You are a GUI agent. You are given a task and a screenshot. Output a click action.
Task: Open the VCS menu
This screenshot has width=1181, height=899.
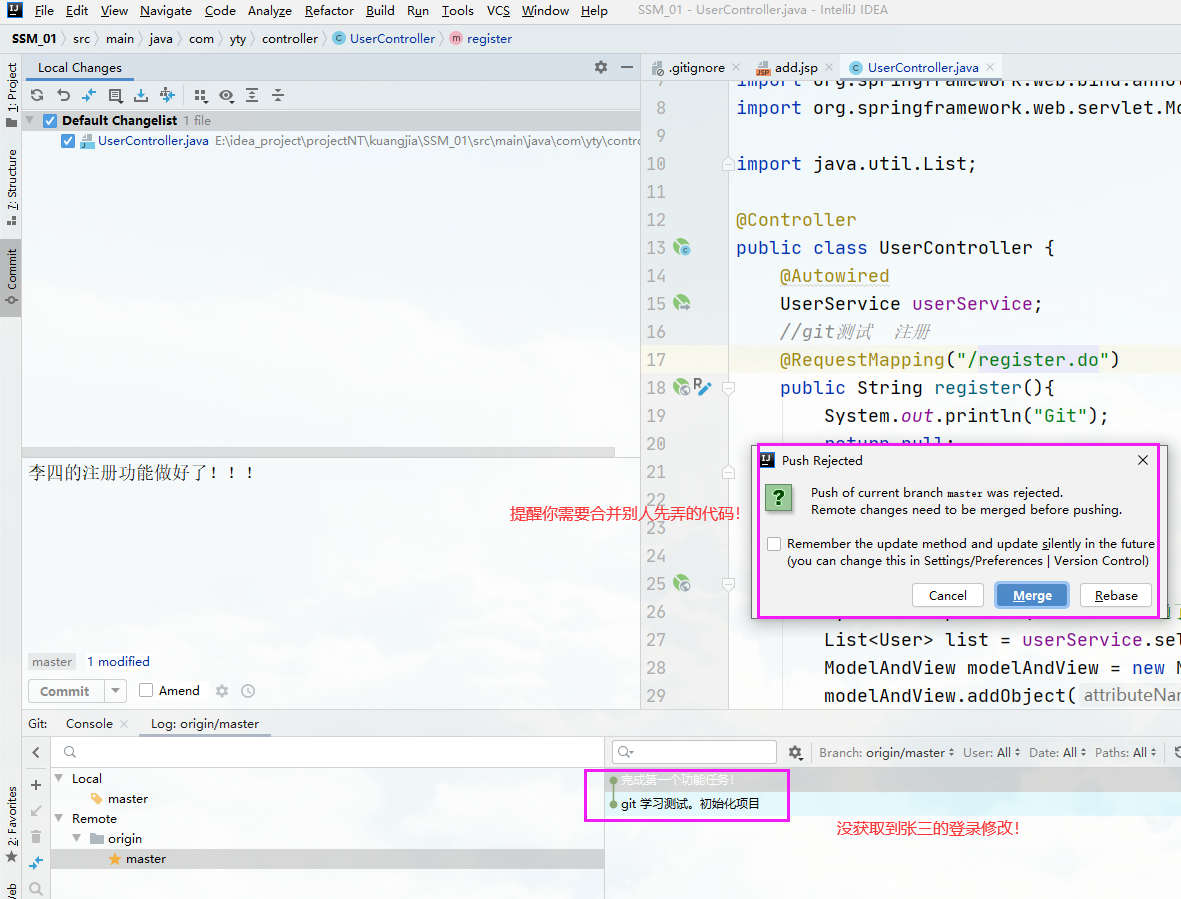point(497,11)
